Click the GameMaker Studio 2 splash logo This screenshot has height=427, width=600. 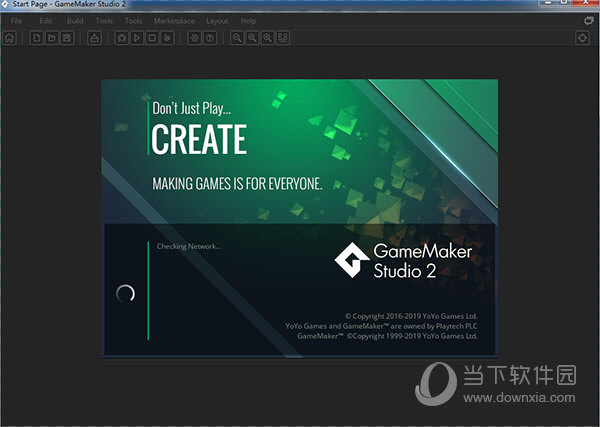tap(403, 260)
